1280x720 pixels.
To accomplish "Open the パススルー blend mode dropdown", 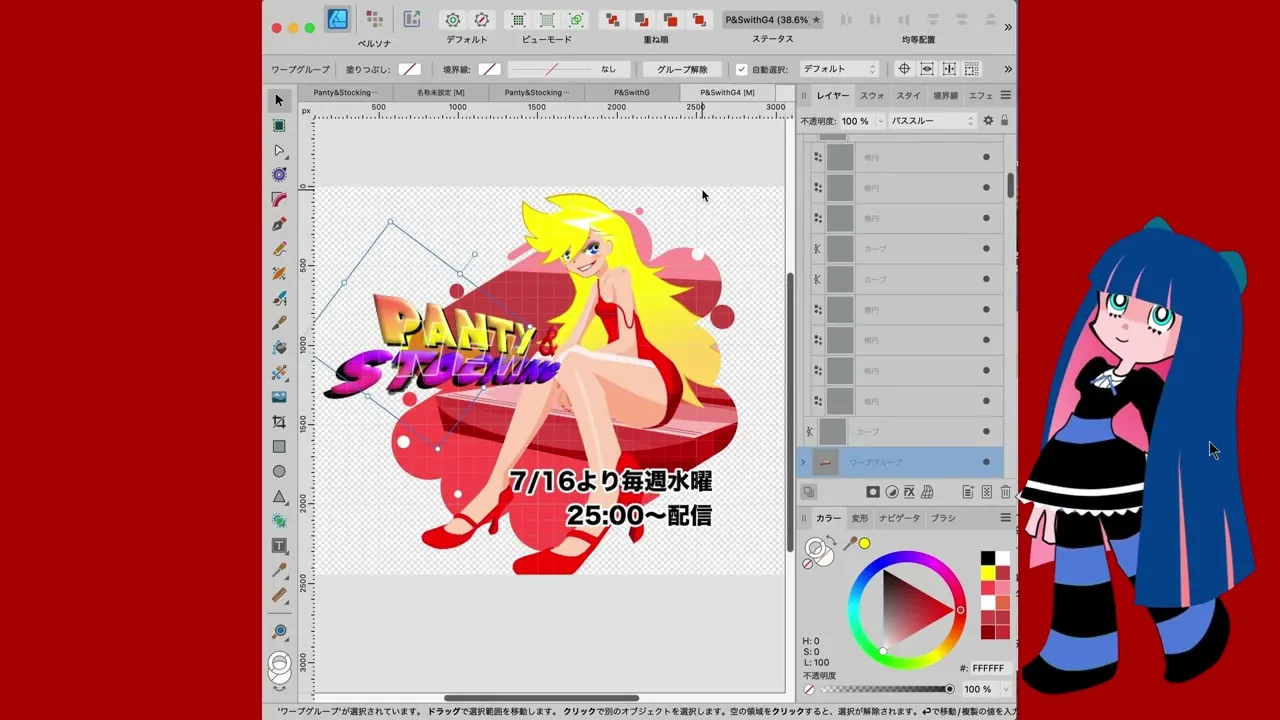I will tap(932, 121).
